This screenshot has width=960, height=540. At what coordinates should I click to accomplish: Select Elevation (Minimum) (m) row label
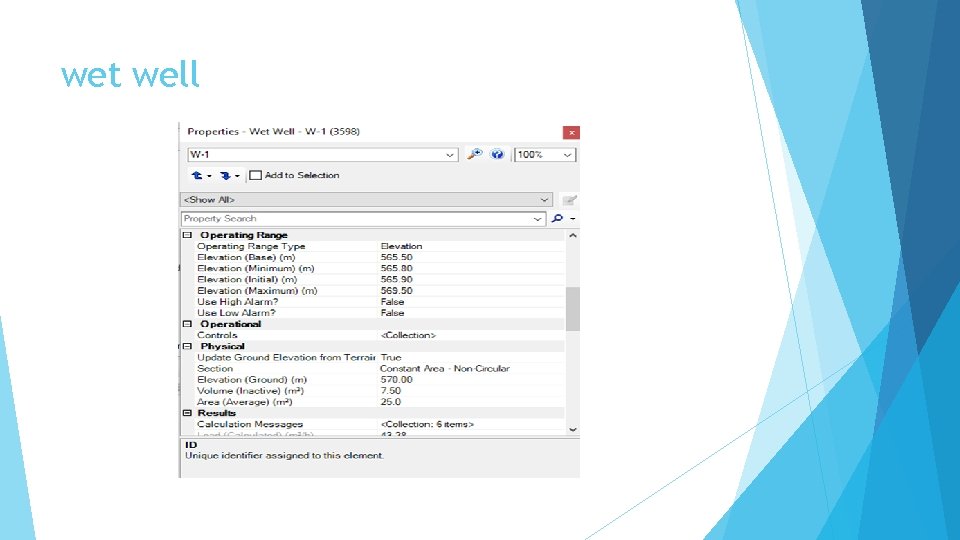pos(256,268)
